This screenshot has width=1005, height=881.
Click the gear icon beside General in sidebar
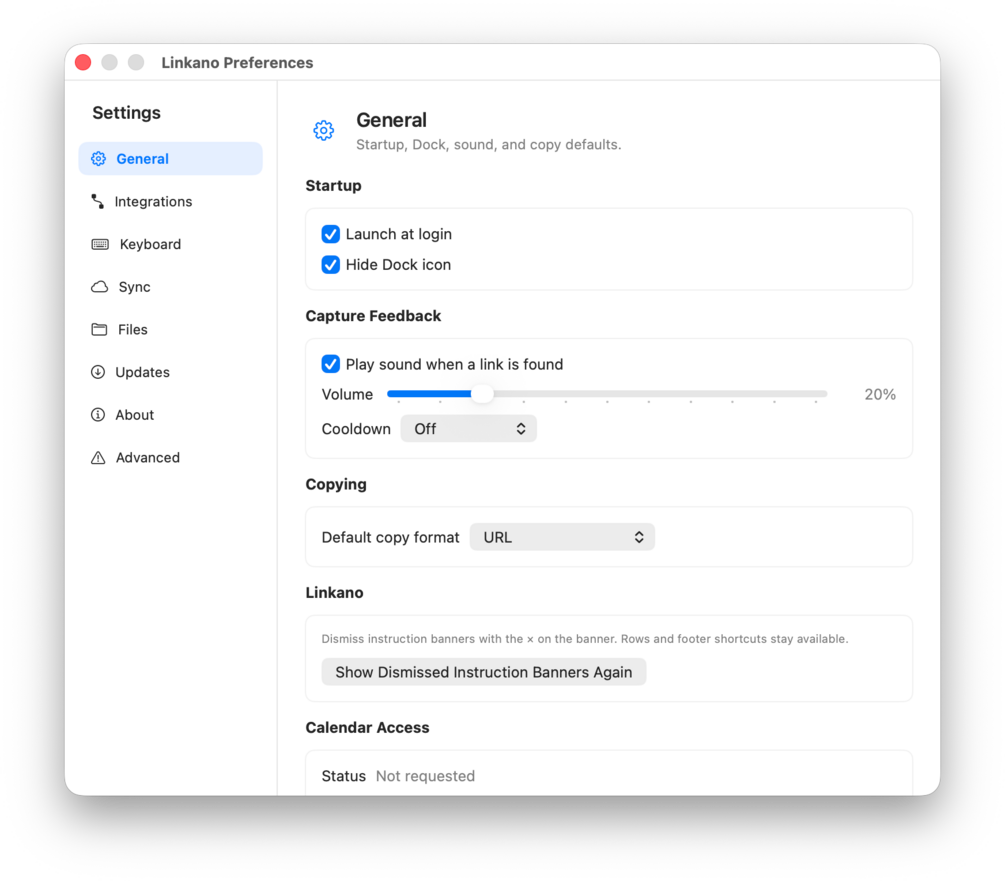coord(98,159)
